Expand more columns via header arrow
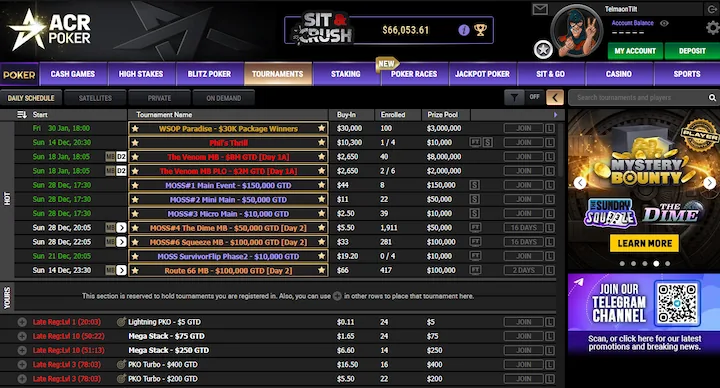Viewport: 720px width, 388px height. pyautogui.click(x=555, y=115)
